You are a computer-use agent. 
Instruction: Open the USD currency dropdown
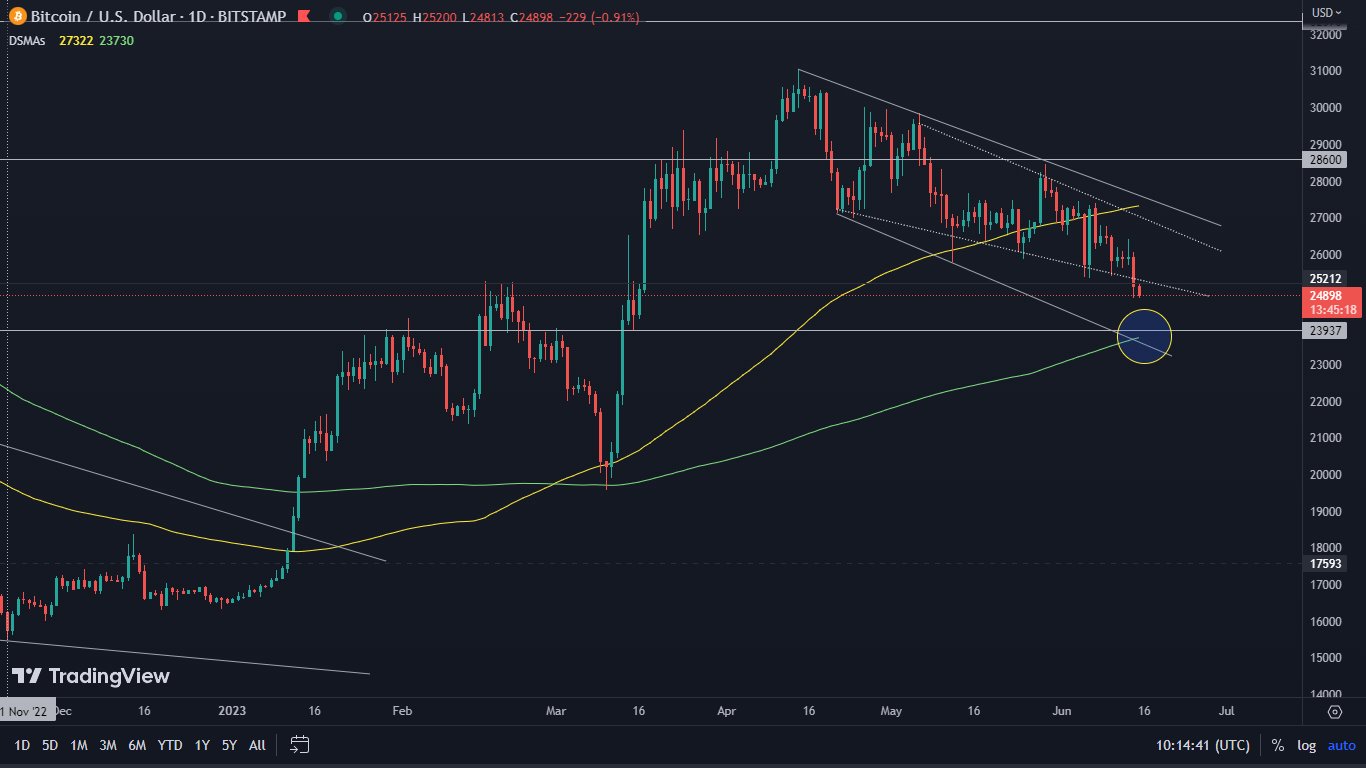pos(1326,13)
